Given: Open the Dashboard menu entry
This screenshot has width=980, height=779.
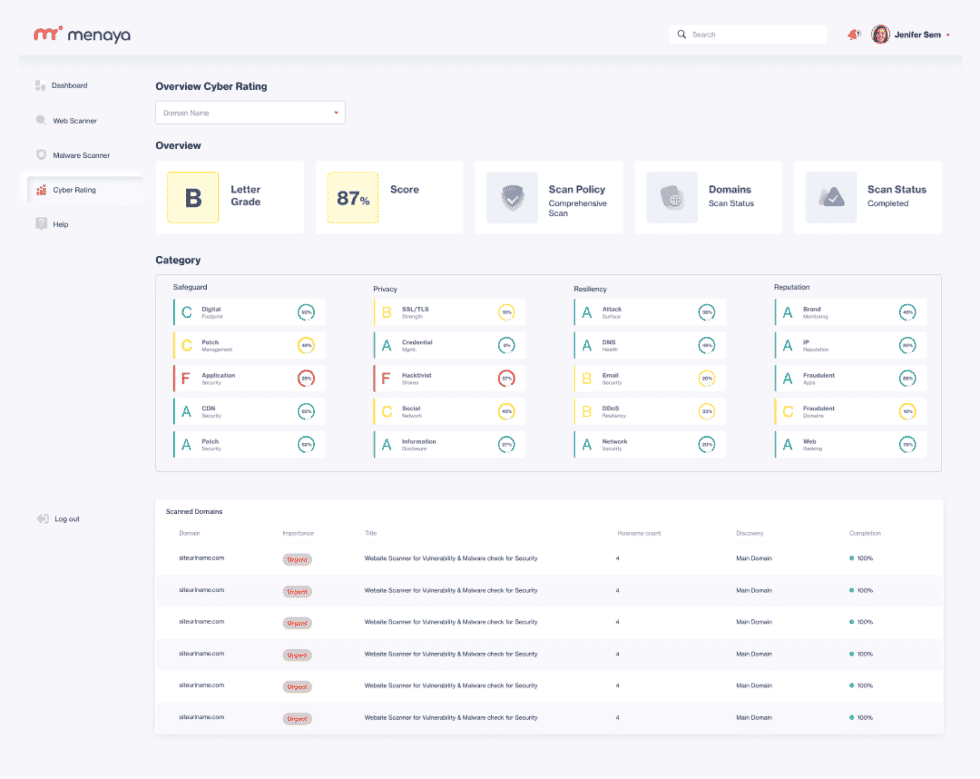Looking at the screenshot, I should tap(71, 85).
